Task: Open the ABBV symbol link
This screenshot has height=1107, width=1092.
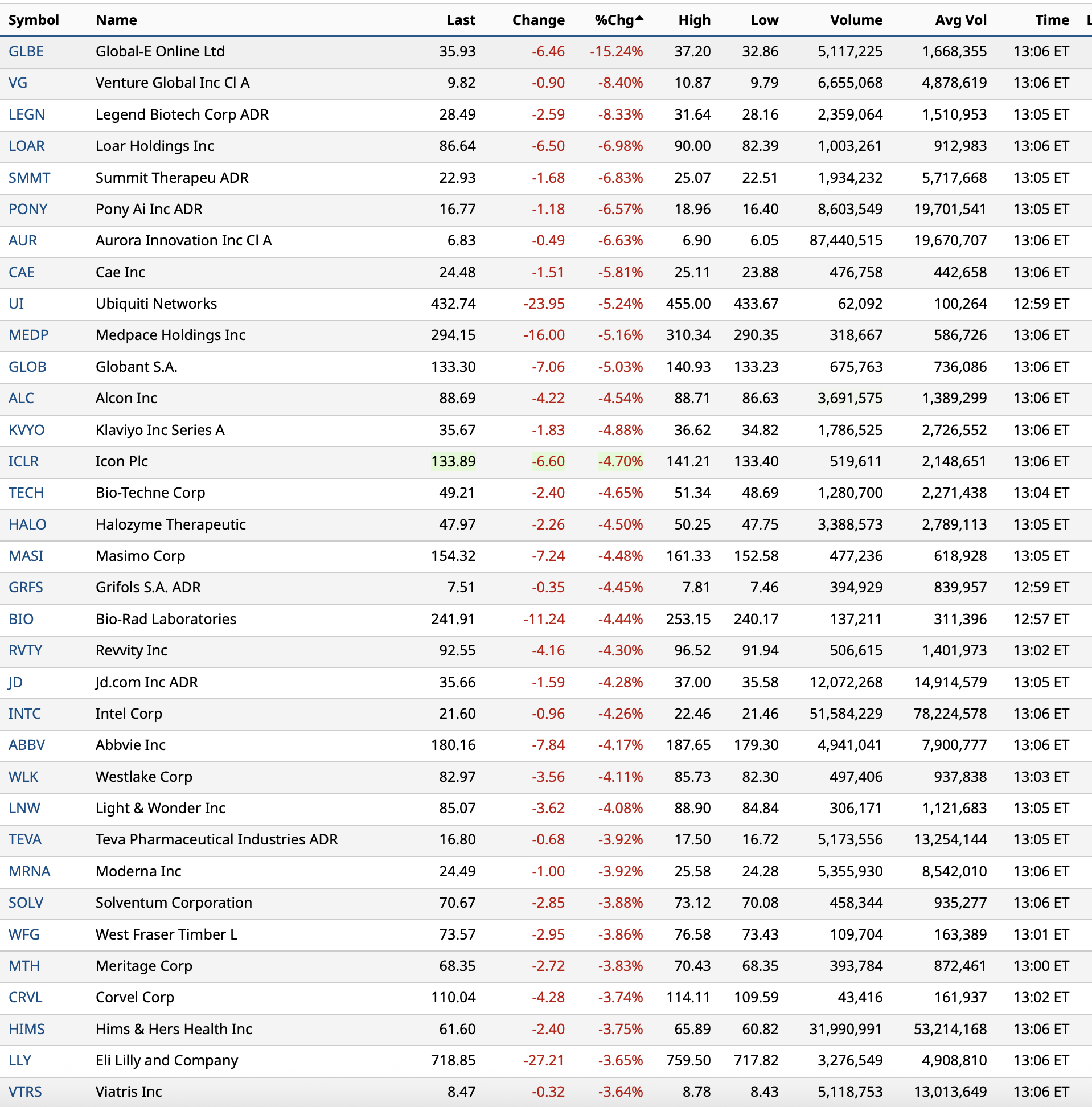Action: [27, 745]
